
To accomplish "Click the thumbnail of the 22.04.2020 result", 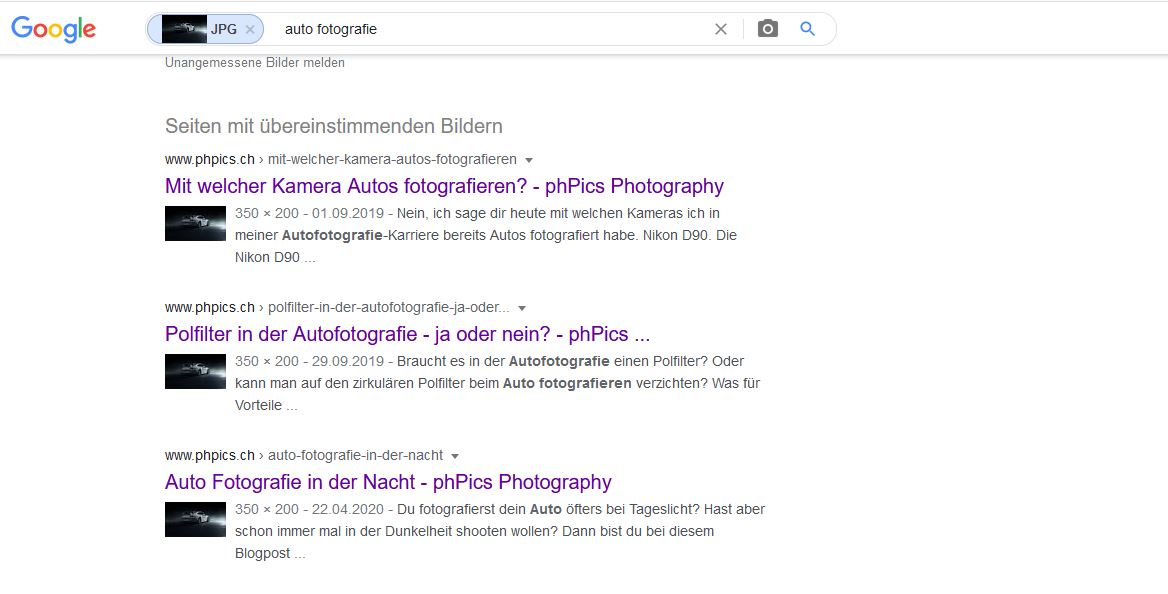I will (x=195, y=519).
